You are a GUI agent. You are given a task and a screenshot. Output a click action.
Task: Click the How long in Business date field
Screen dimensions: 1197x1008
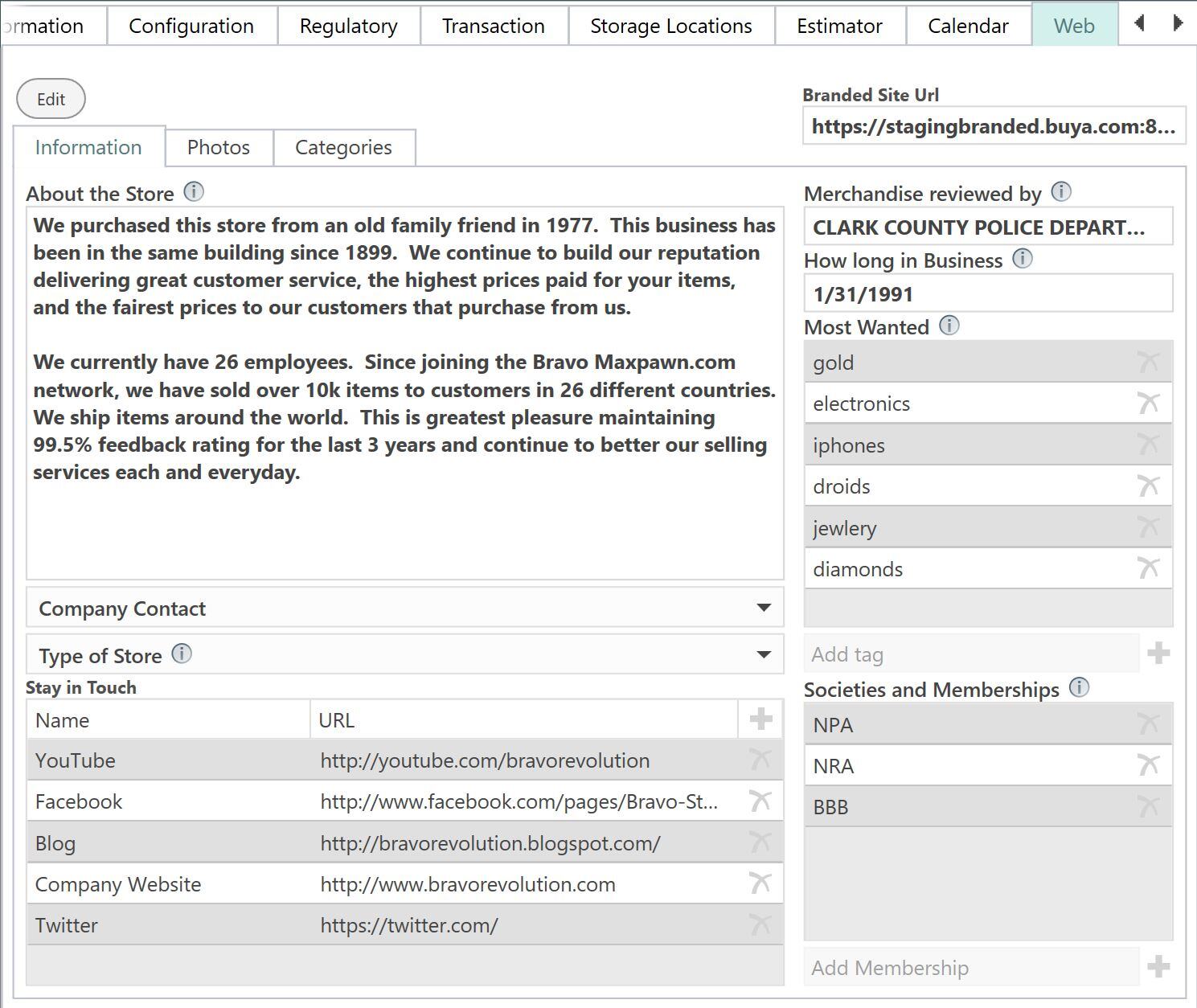[988, 293]
